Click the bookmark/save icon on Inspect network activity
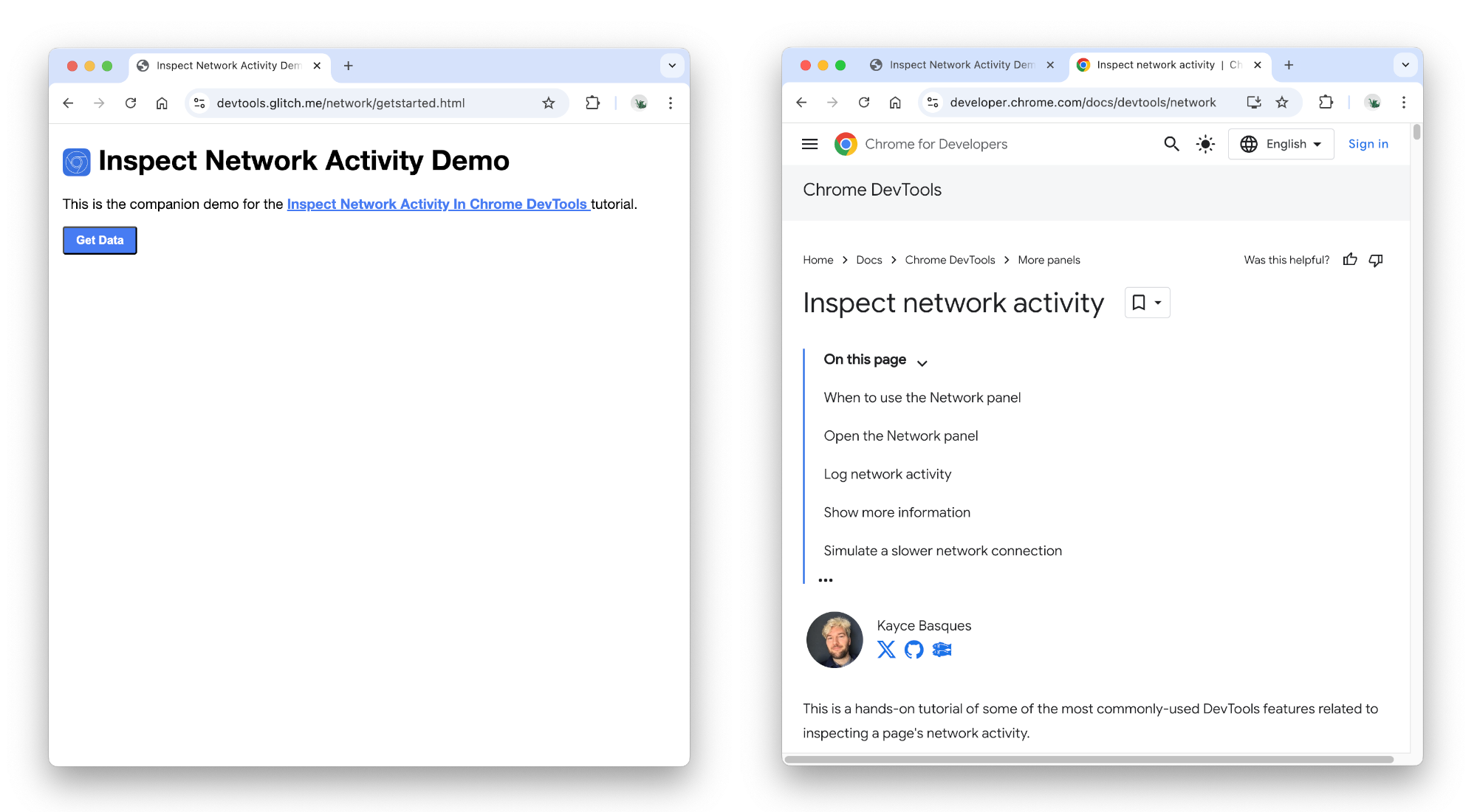Screen dimensions: 1477x812 tap(1138, 302)
